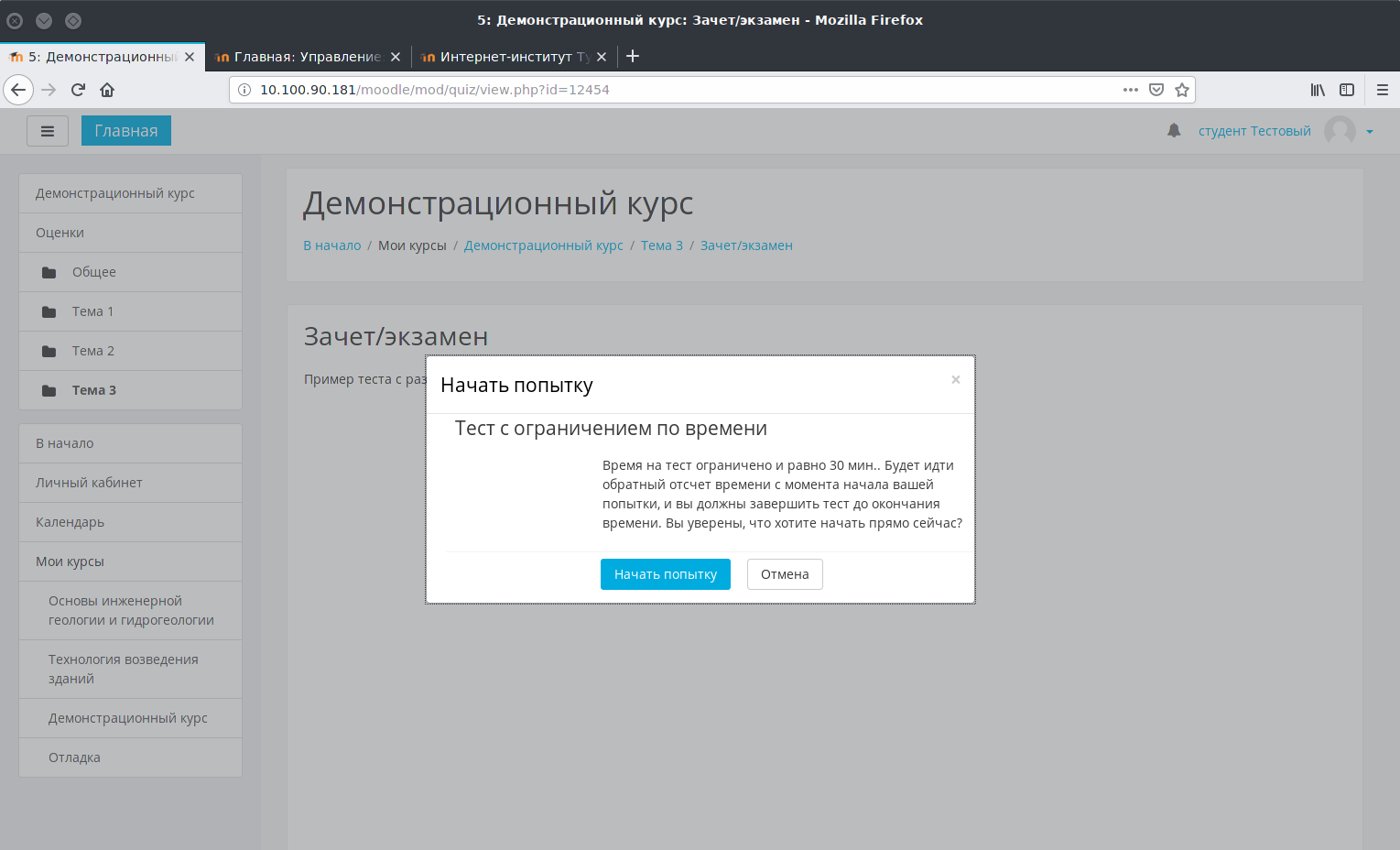1400x850 pixels.
Task: Click the 'Зачет/экзамен' page heading
Action: coord(396,337)
